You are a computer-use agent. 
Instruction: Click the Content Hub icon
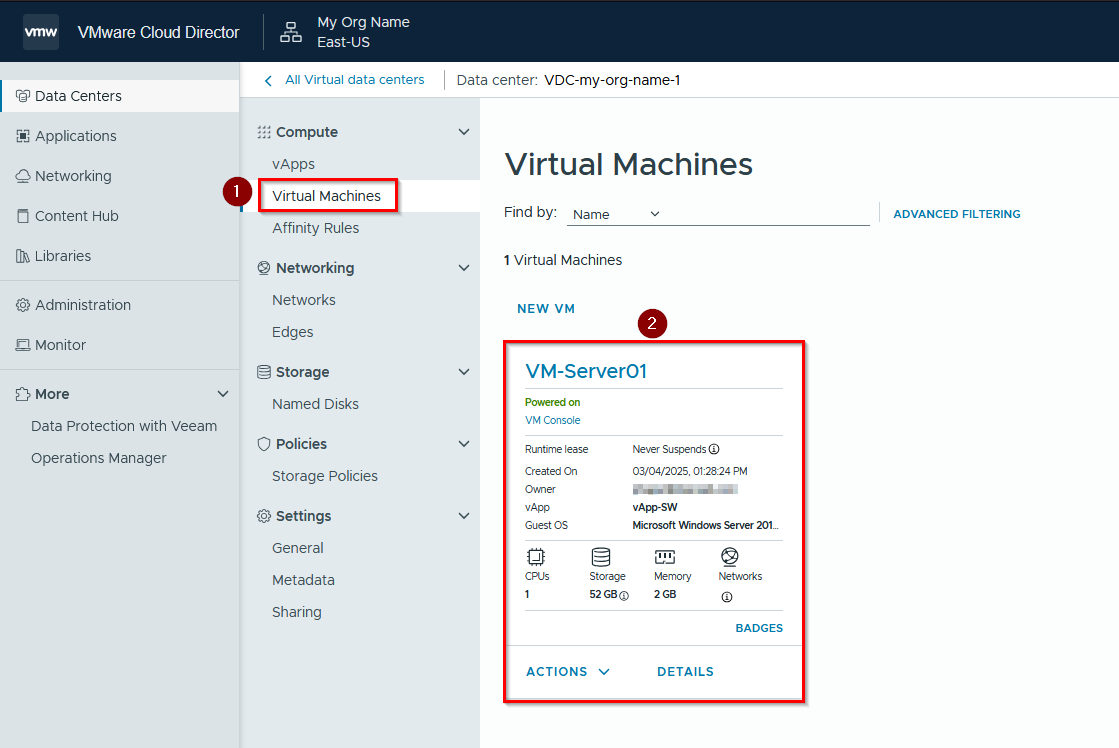tap(23, 216)
